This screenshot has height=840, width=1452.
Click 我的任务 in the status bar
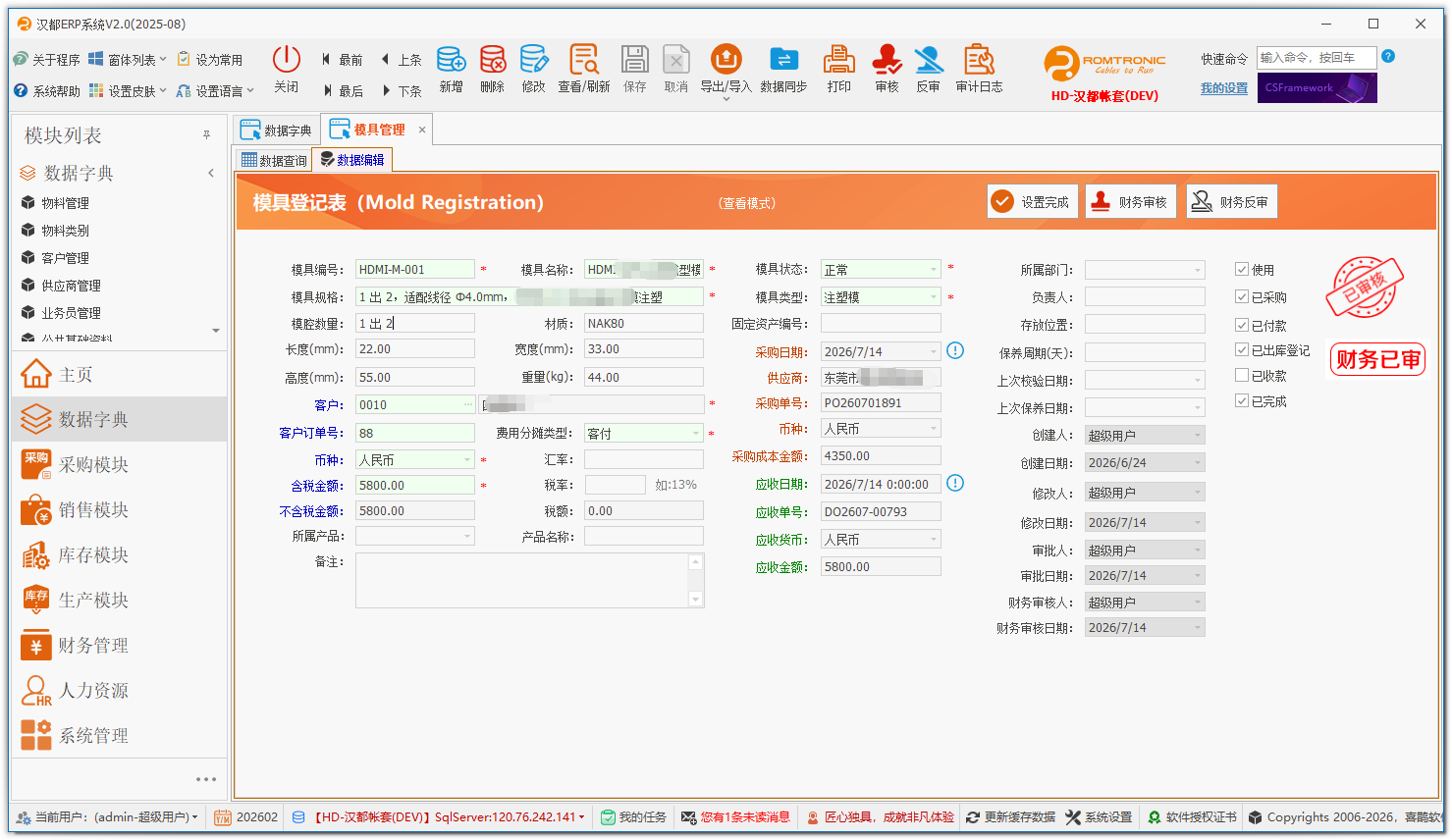[x=634, y=816]
